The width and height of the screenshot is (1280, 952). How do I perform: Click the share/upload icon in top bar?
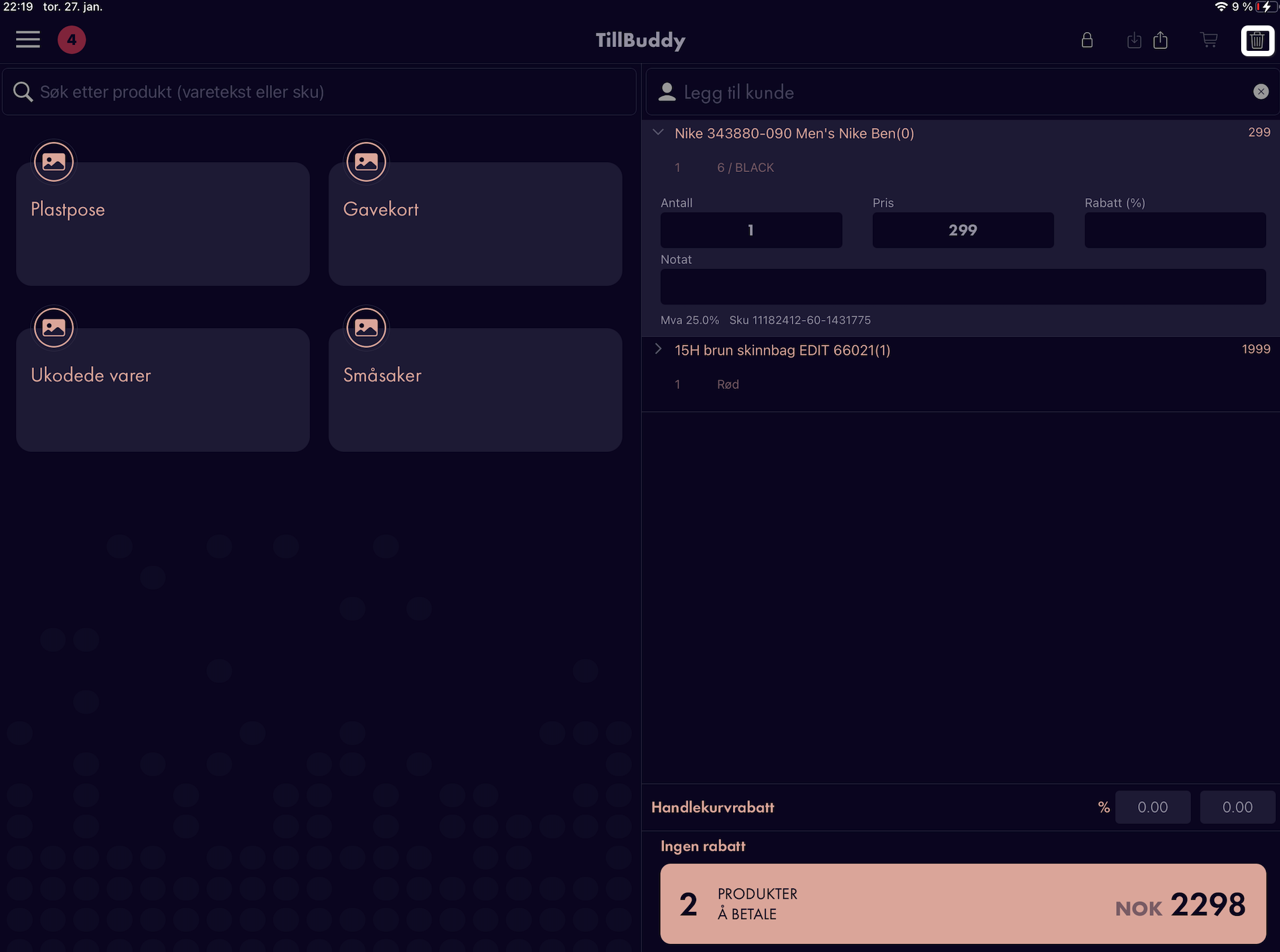[1161, 40]
